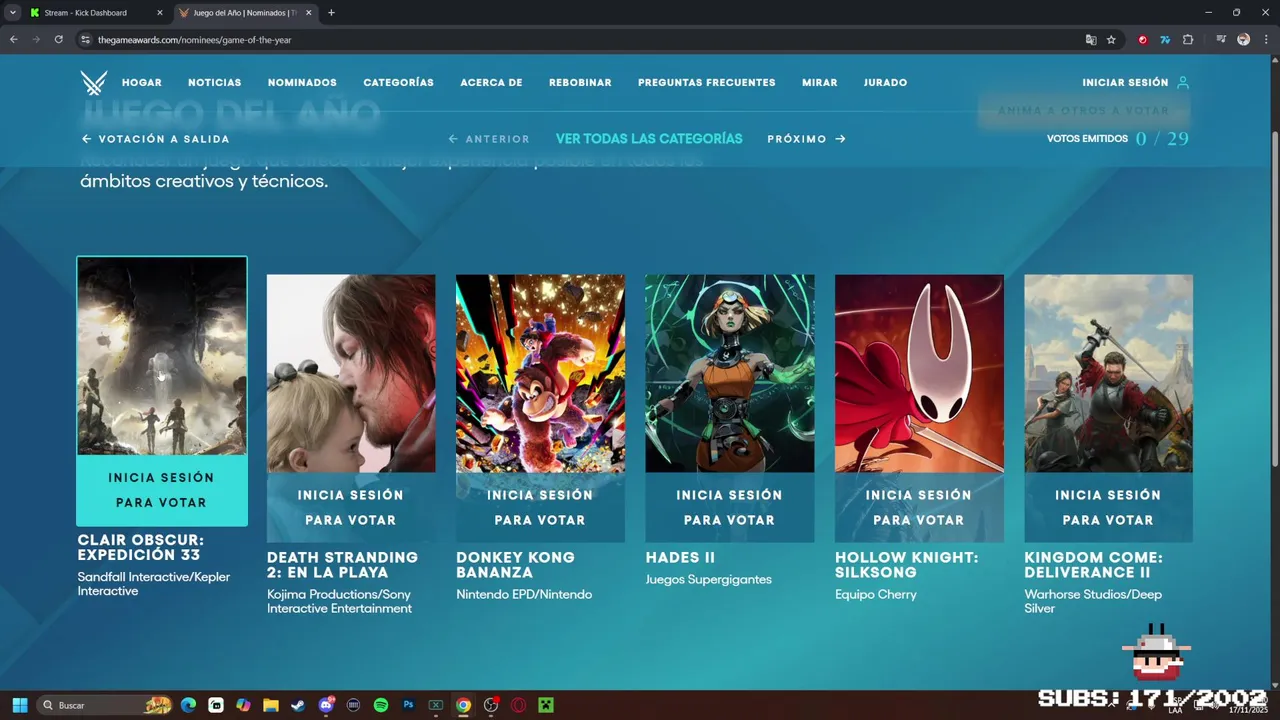Screen dimensions: 1280x720
Task: Open the ACERCA DE menu item
Action: coord(491,83)
